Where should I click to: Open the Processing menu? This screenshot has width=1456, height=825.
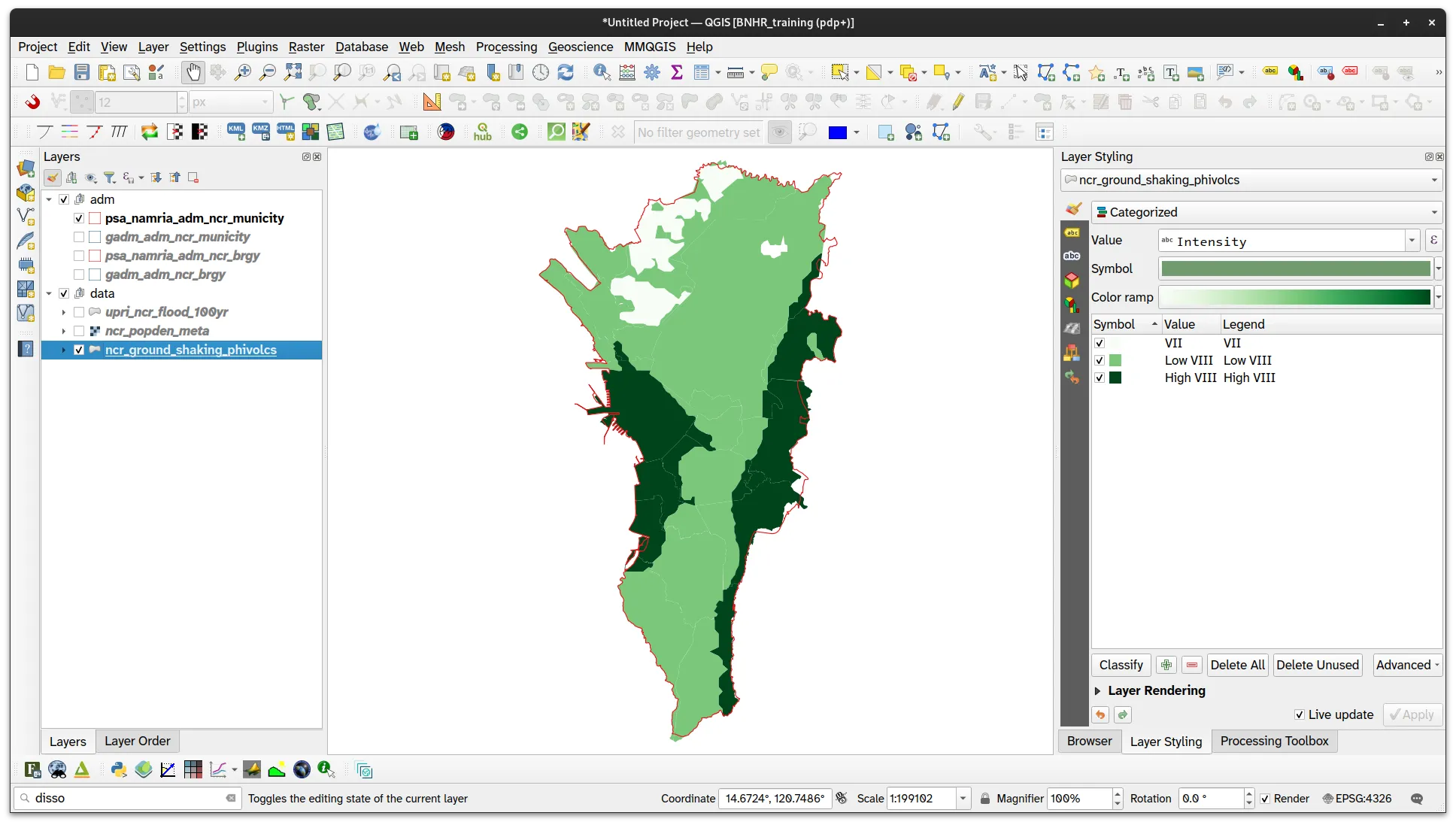click(x=506, y=47)
